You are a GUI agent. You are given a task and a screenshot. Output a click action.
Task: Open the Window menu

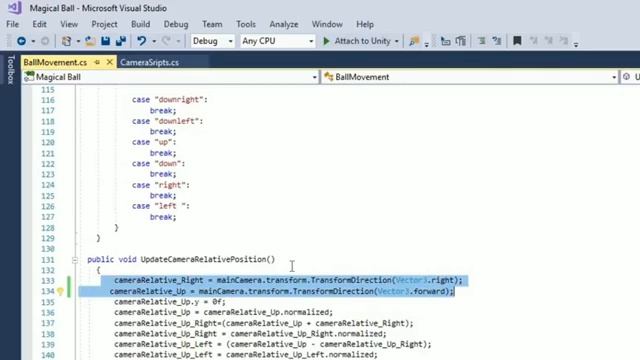327,24
